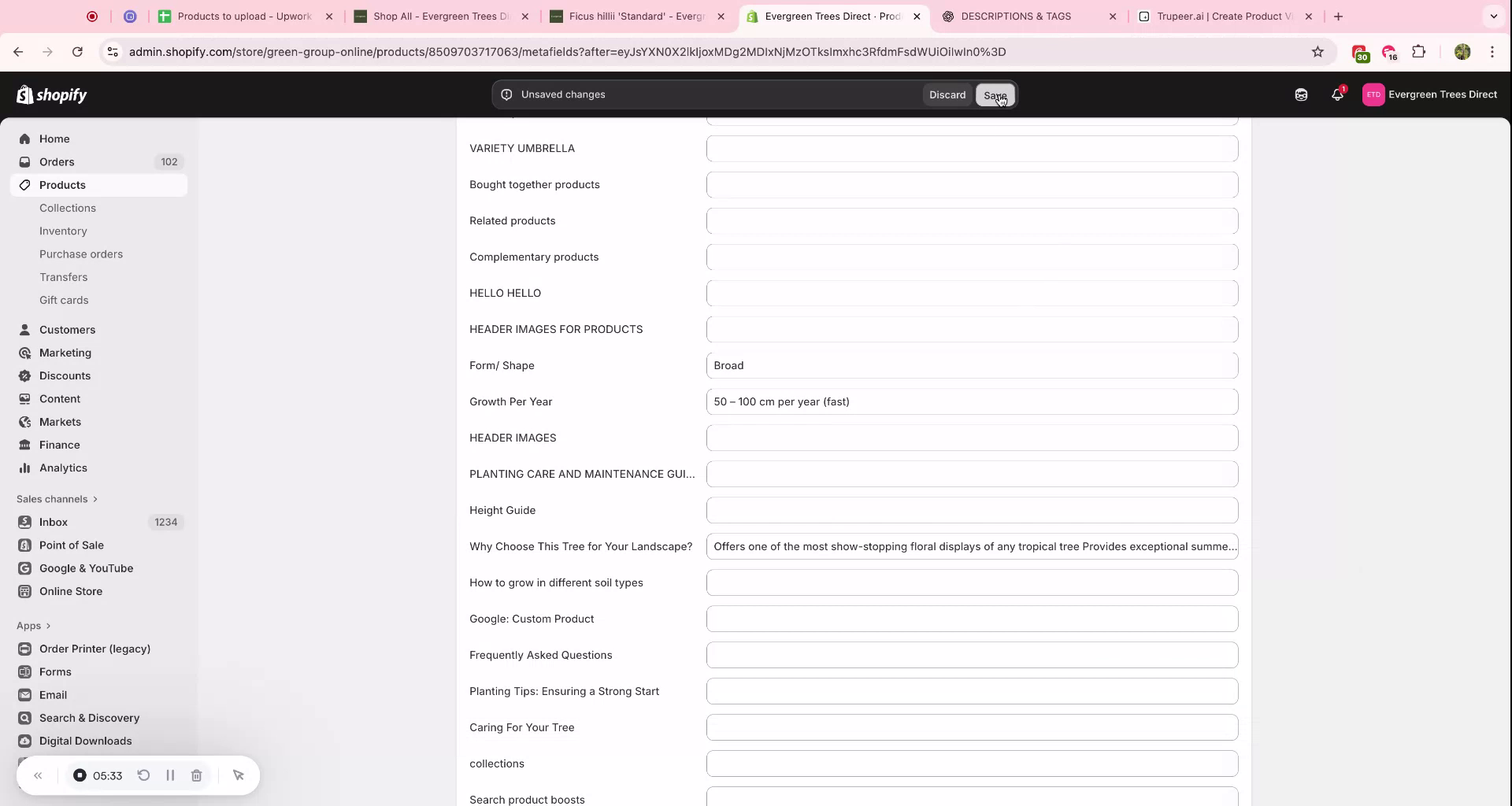Image resolution: width=1512 pixels, height=806 pixels.
Task: Click the Orders icon in sidebar
Action: (24, 161)
